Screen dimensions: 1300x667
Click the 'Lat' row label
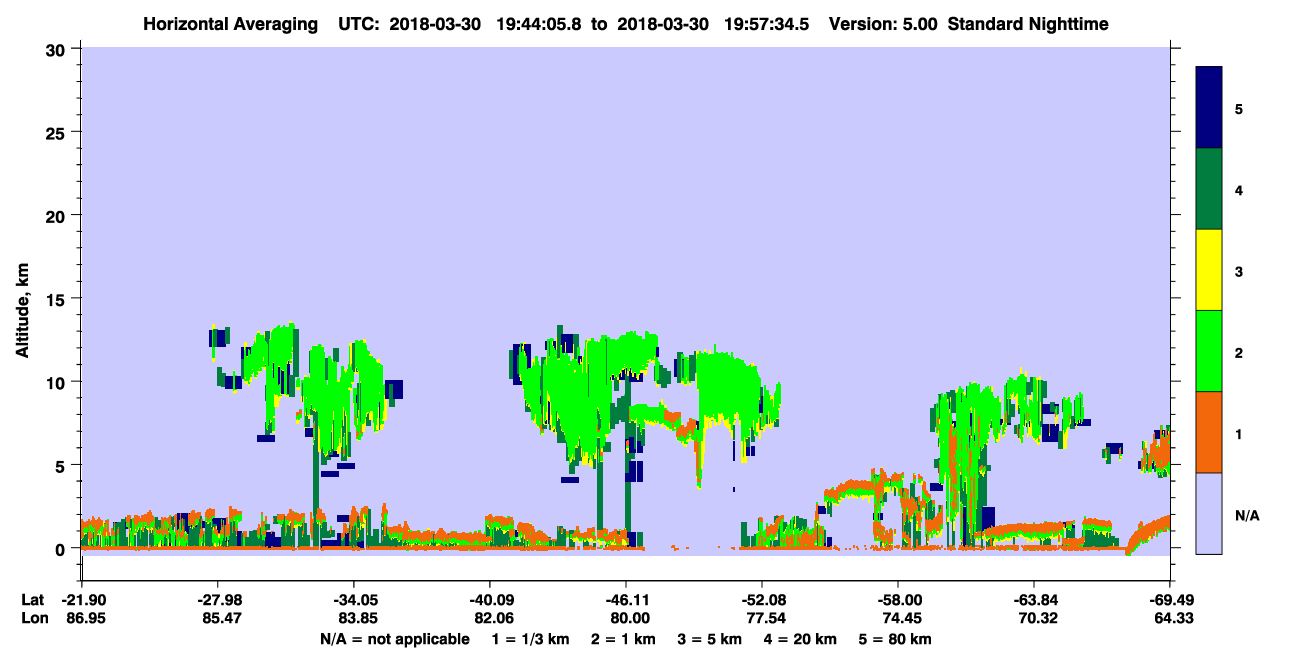coord(33,600)
